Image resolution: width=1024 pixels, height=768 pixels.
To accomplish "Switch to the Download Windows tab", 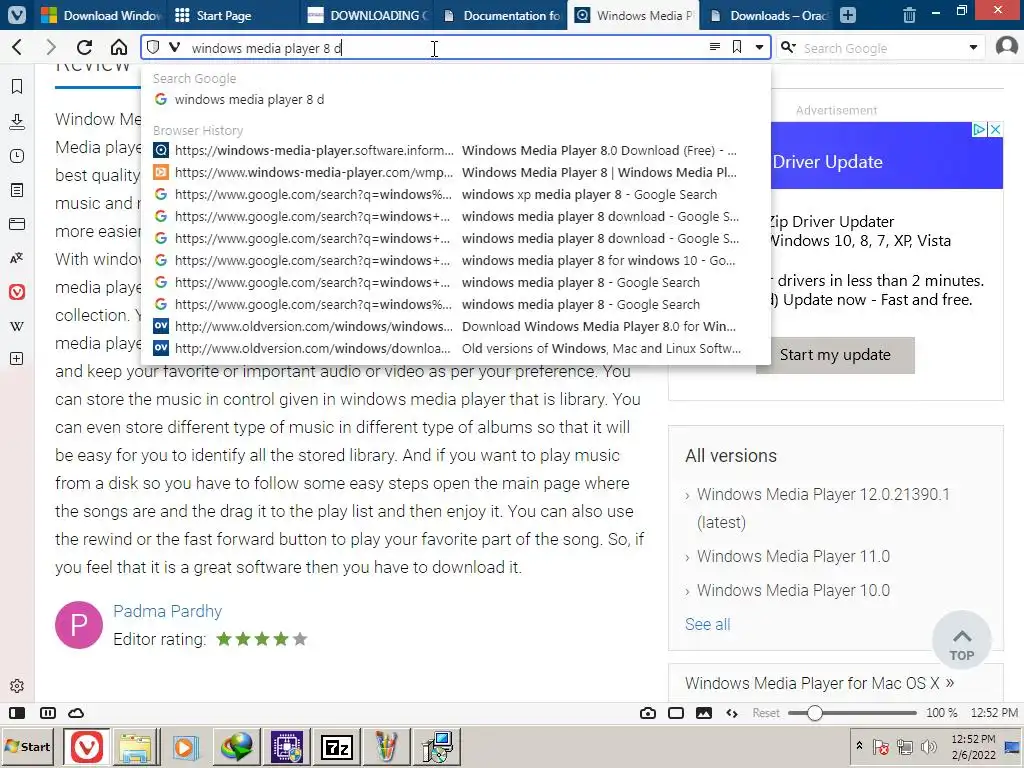I will (x=100, y=15).
